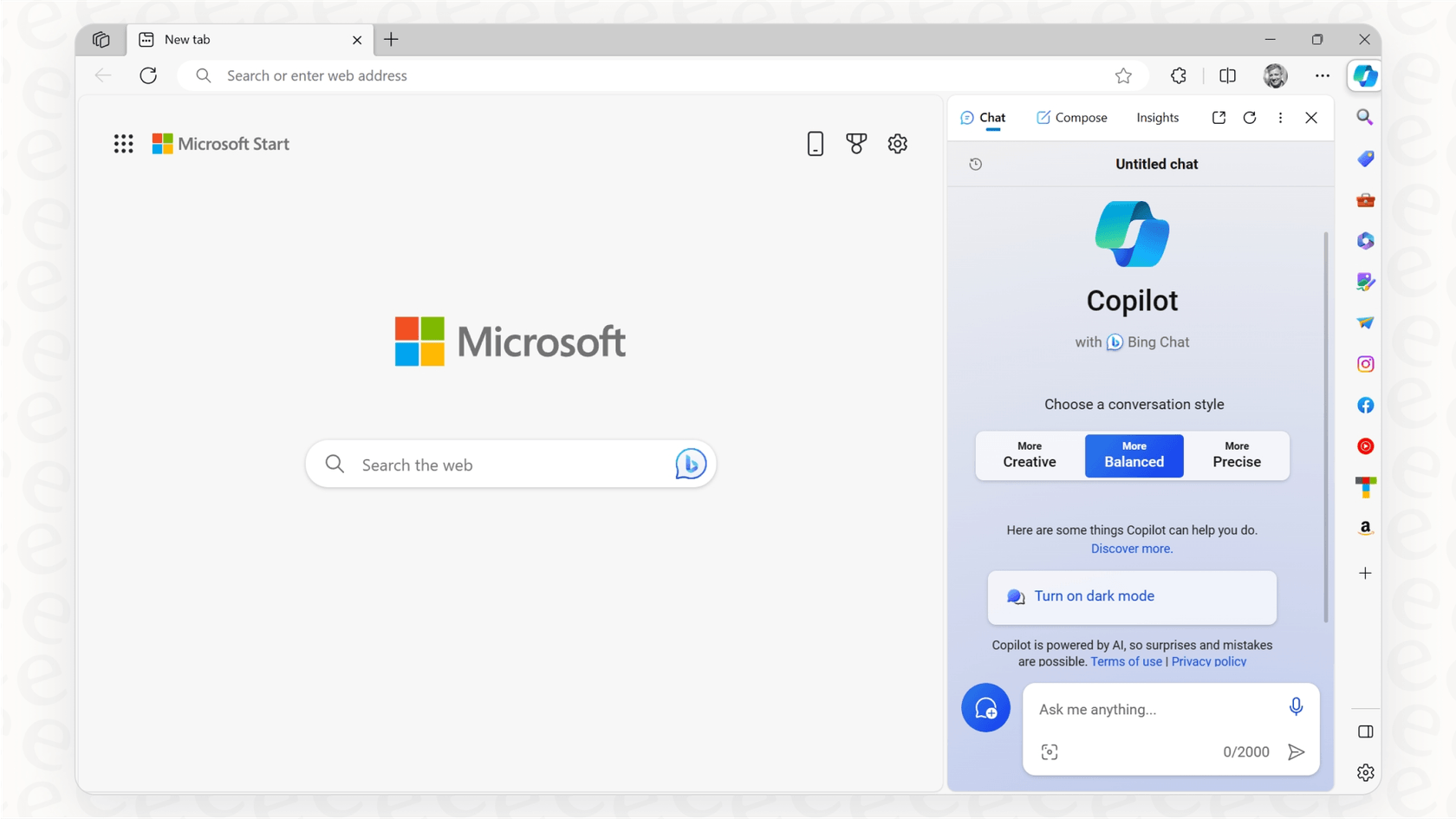
Task: Select the More Precise conversation style
Action: point(1237,456)
